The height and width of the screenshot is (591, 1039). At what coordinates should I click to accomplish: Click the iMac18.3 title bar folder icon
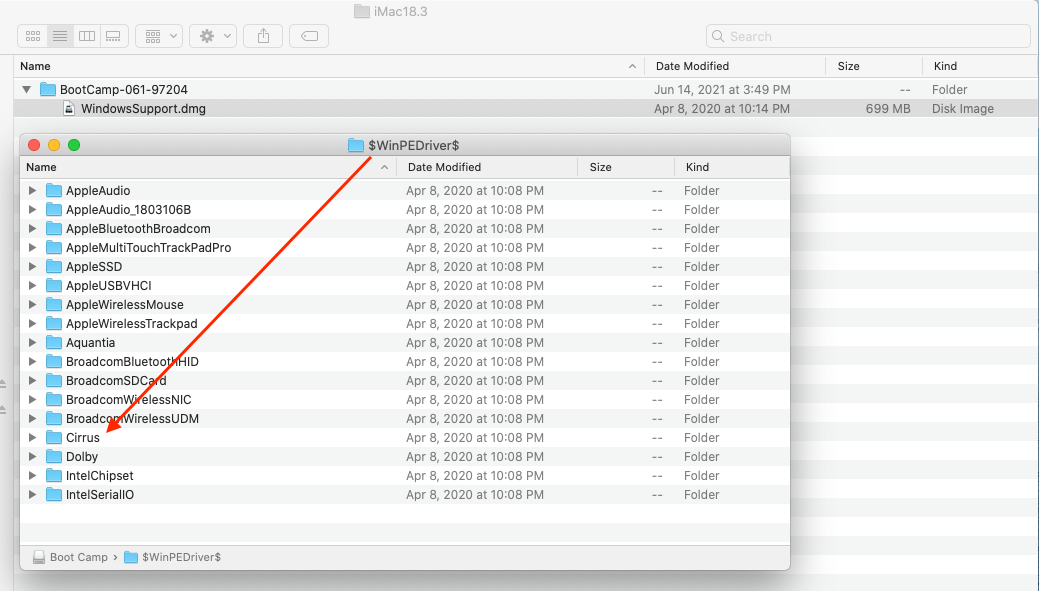362,11
